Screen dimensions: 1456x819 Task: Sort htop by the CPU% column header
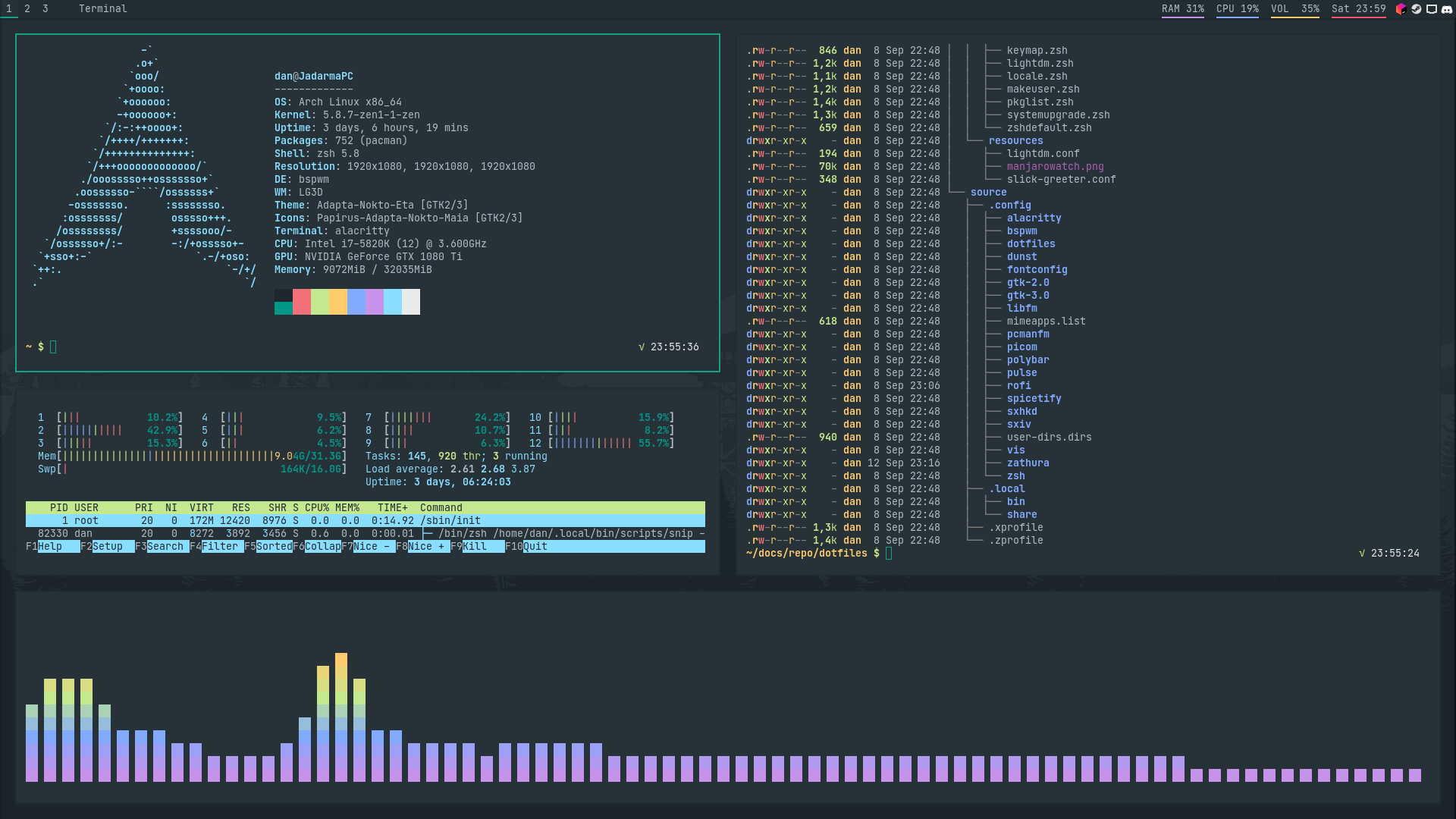click(317, 508)
